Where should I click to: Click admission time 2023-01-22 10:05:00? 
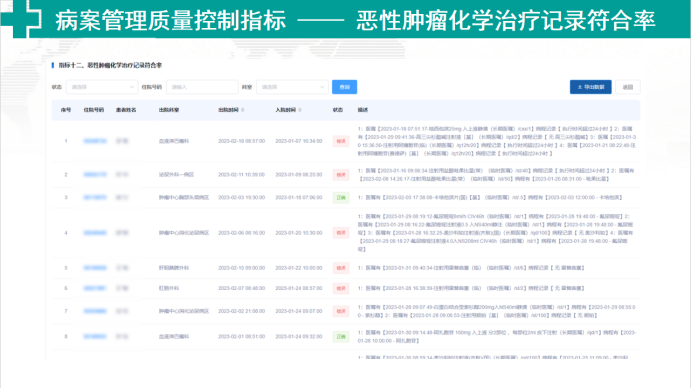point(299,268)
